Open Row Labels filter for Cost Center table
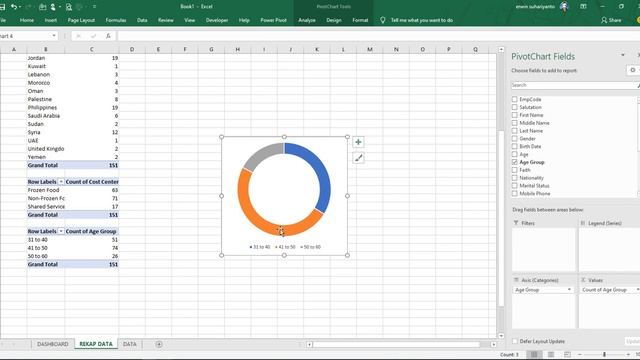The width and height of the screenshot is (640, 360). pyautogui.click(x=61, y=182)
